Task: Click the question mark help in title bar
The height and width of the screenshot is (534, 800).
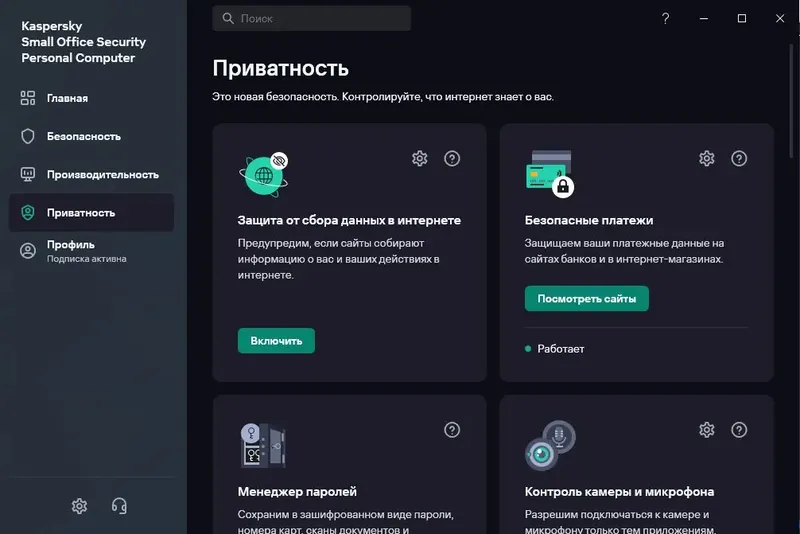Action: tap(665, 19)
